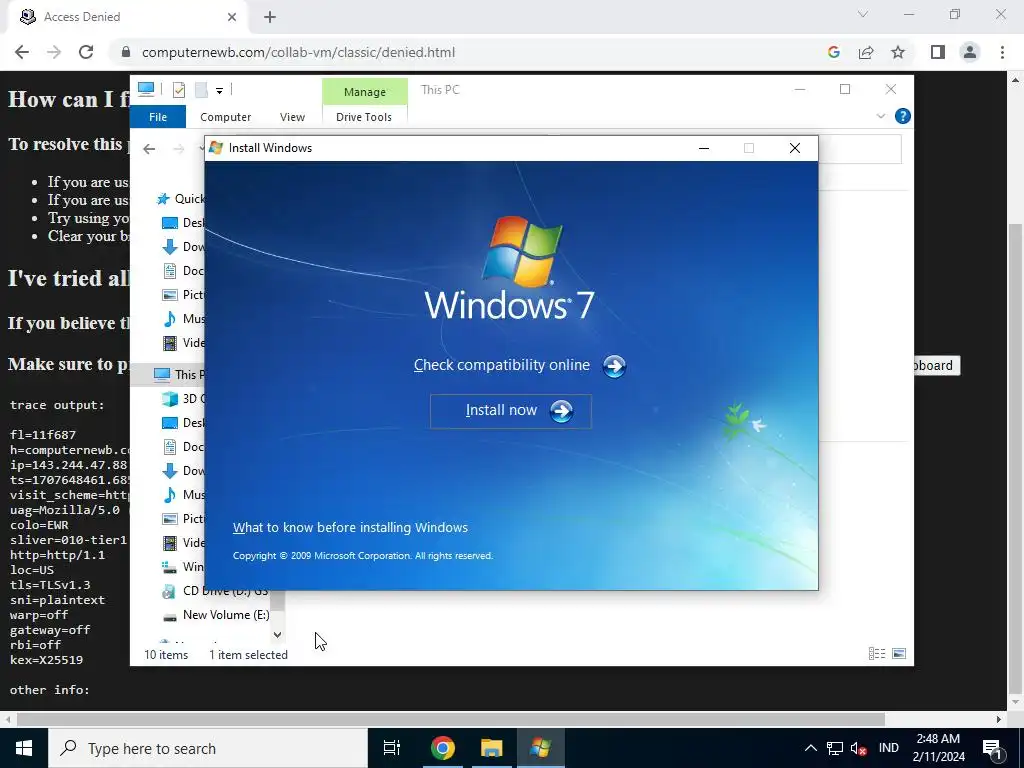Go back in Chrome browser
Screen dimensions: 1024x768
point(22,52)
